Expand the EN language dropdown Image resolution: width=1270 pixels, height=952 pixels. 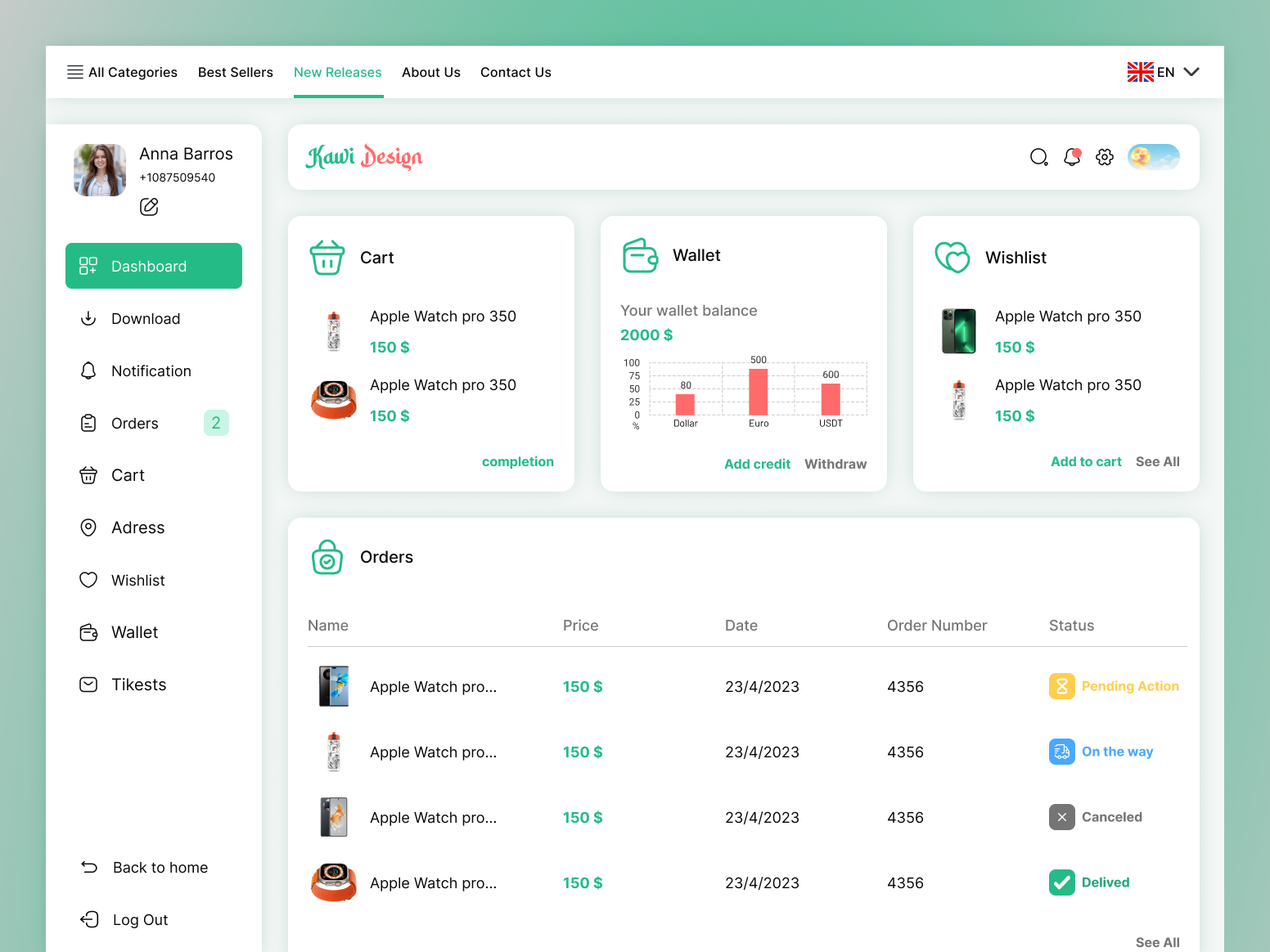1165,72
